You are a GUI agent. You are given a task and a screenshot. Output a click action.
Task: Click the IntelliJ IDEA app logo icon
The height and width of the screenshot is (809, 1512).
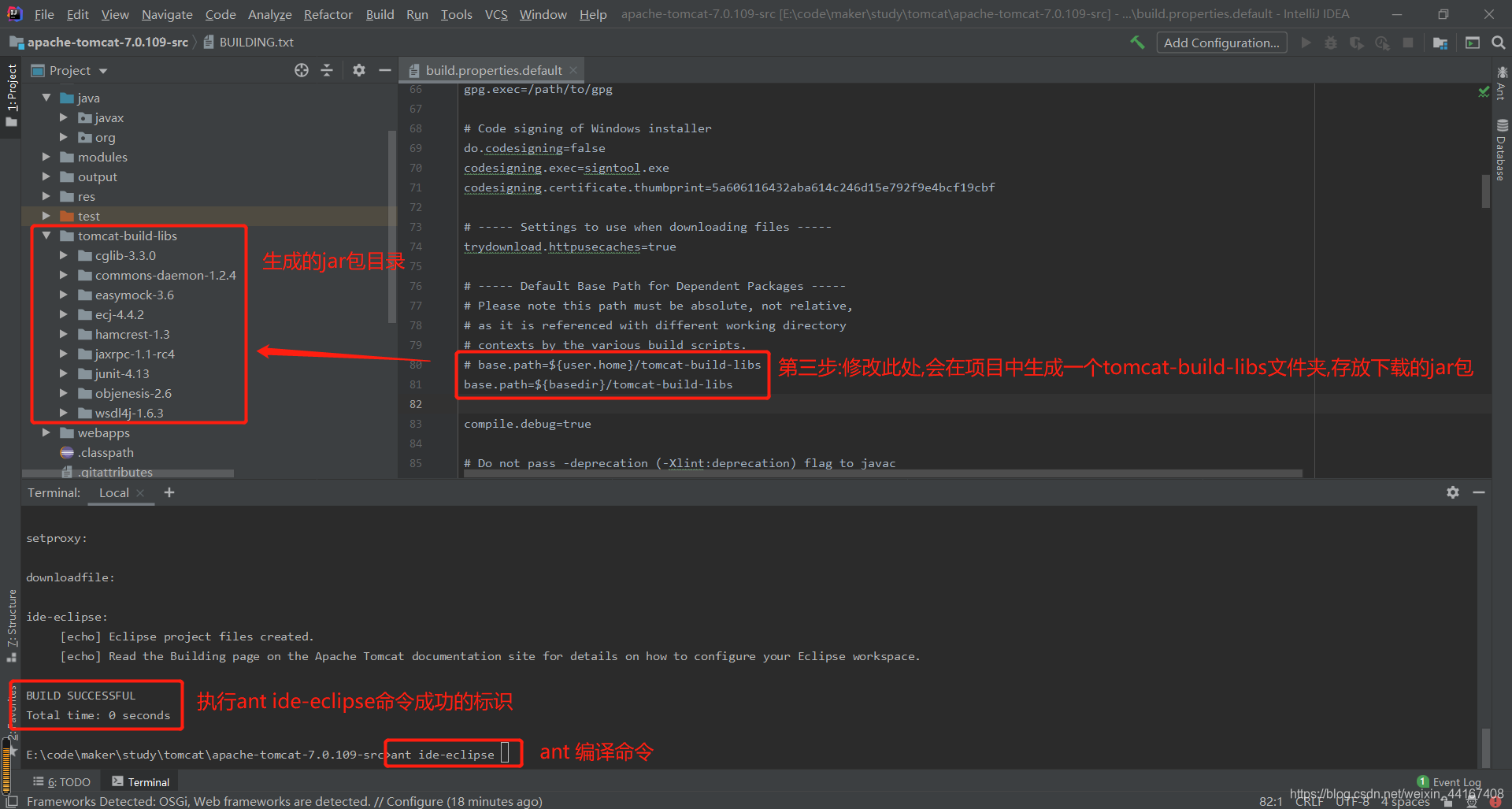pos(14,13)
